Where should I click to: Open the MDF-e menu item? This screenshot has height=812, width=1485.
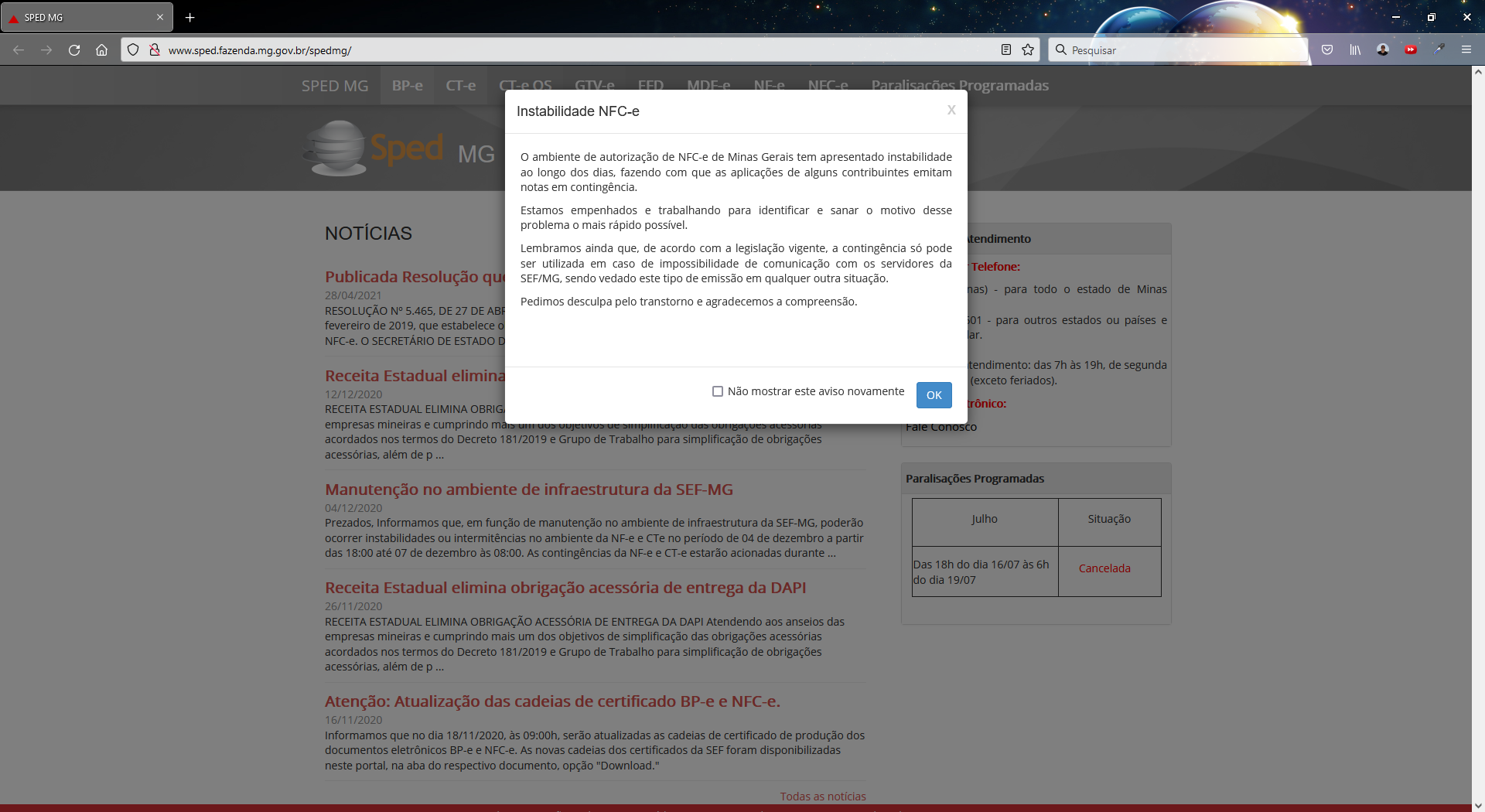point(708,86)
